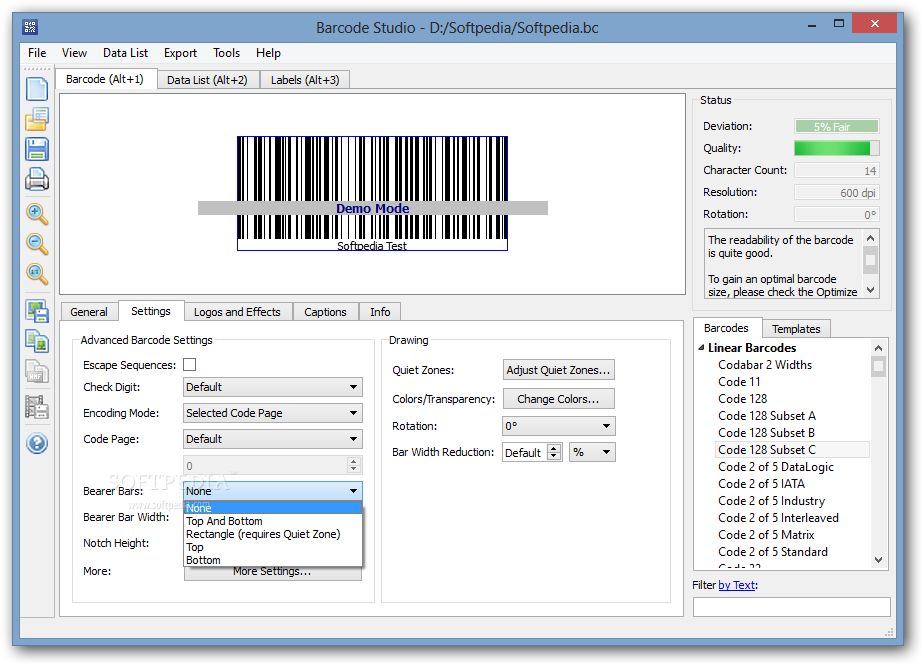This screenshot has width=924, height=666.
Task: Select 'Bottom' bearer bars option
Action: pos(273,560)
